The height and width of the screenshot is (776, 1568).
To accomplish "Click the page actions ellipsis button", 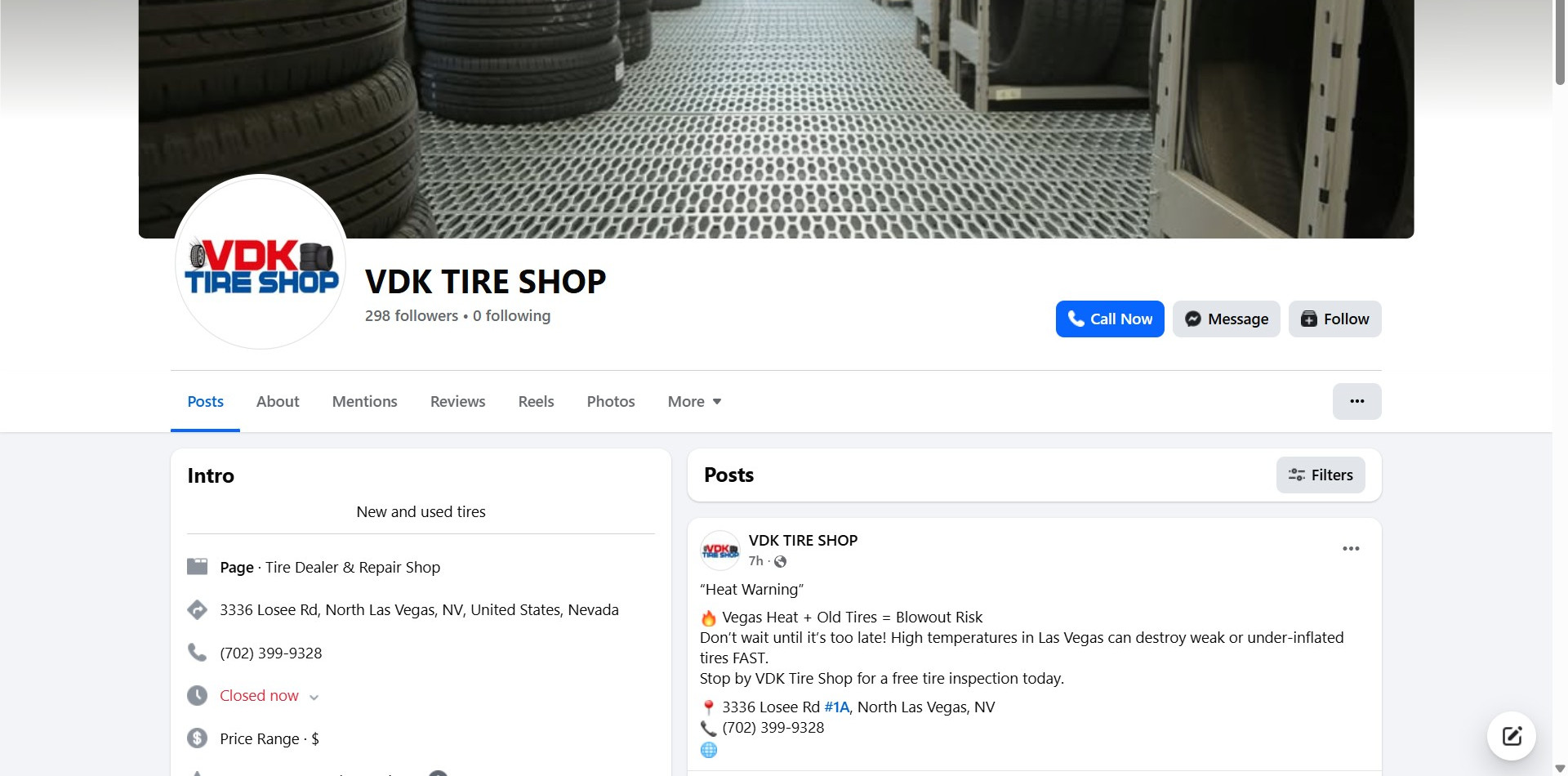I will [1356, 401].
